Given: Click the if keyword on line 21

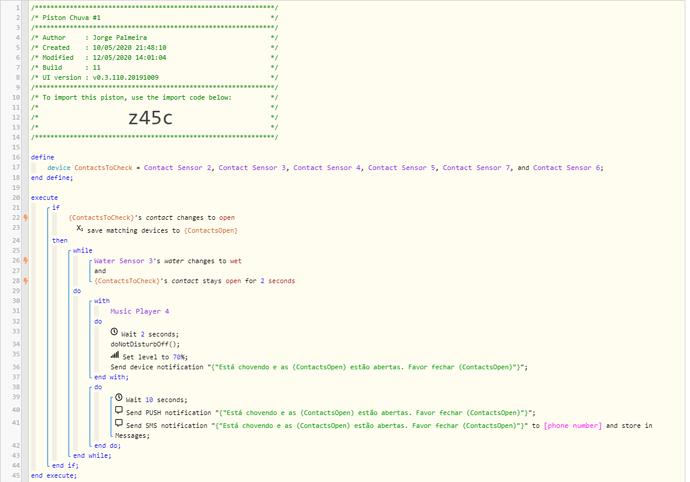Looking at the screenshot, I should 56,207.
